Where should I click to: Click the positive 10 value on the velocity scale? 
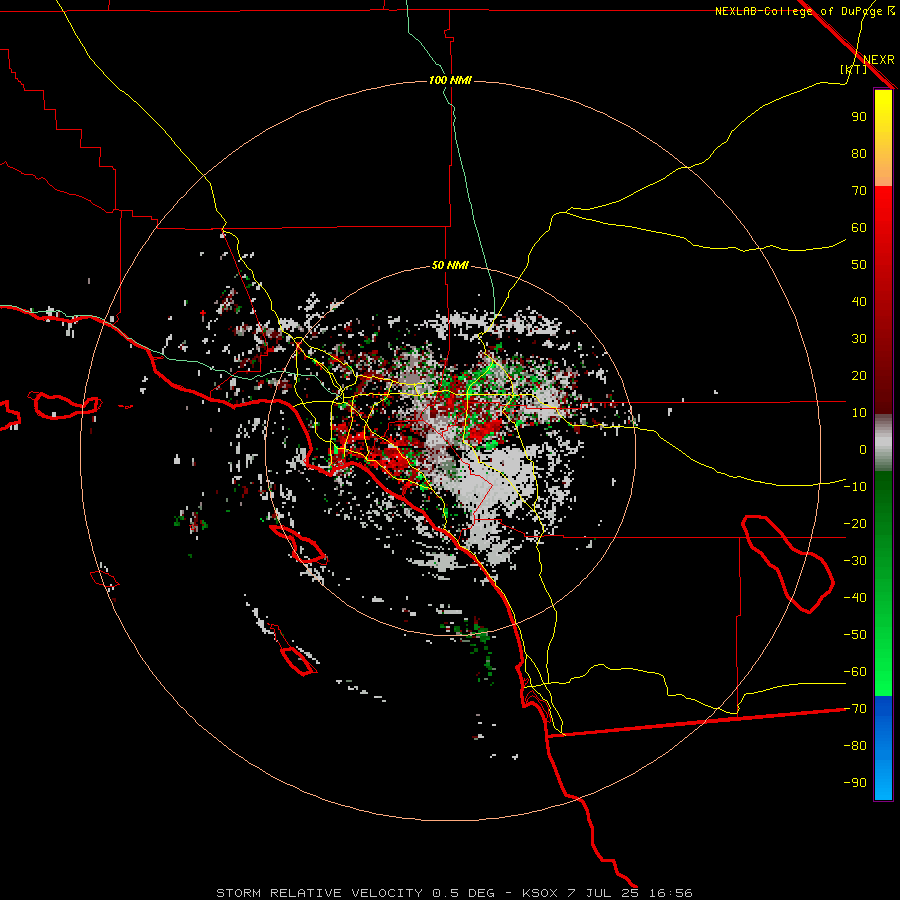pyautogui.click(x=859, y=413)
